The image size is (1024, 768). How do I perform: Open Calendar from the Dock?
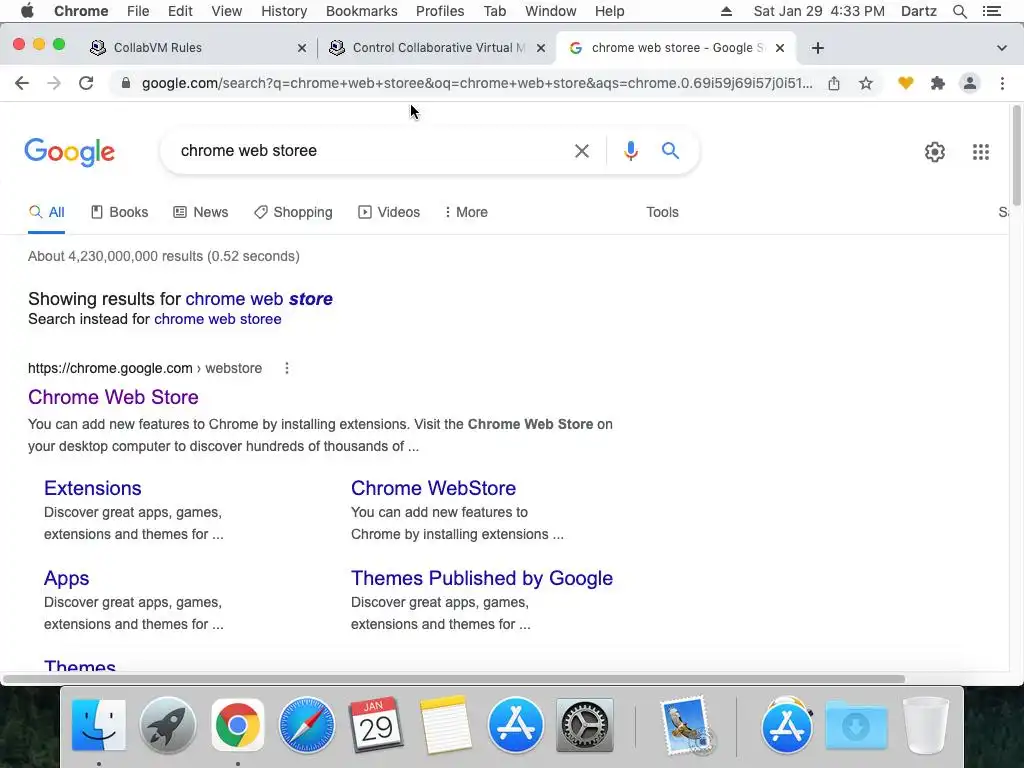pos(376,726)
